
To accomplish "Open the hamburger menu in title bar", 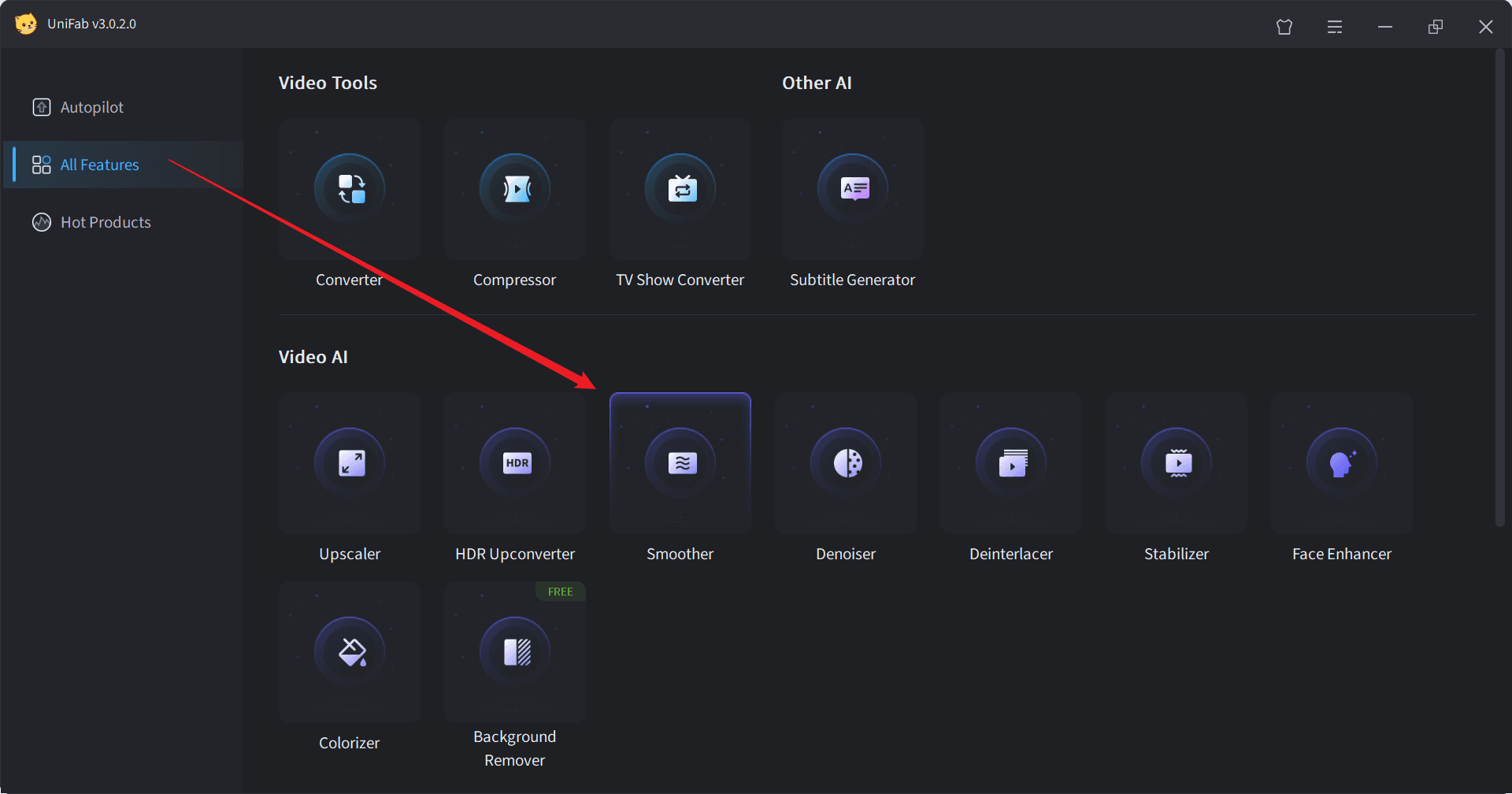I will [x=1335, y=27].
